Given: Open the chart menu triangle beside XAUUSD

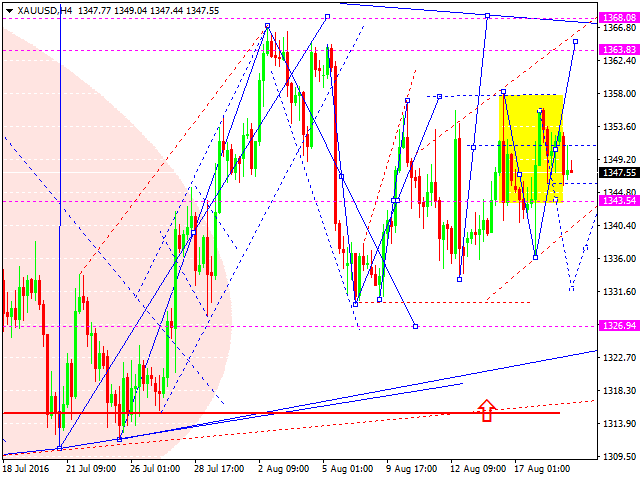Looking at the screenshot, I should [9, 11].
